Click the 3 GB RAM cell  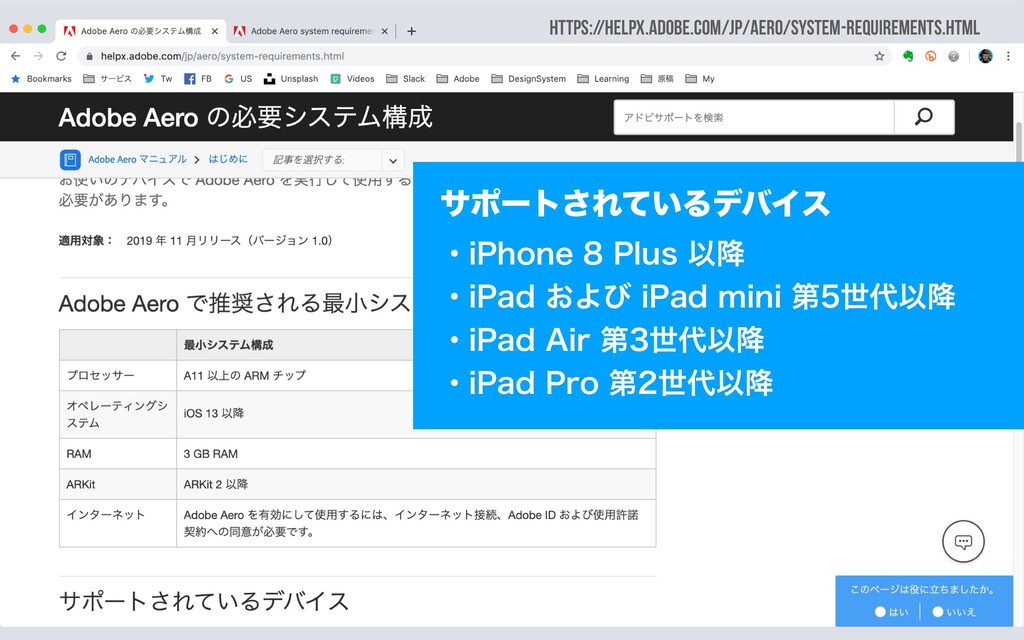[x=416, y=454]
